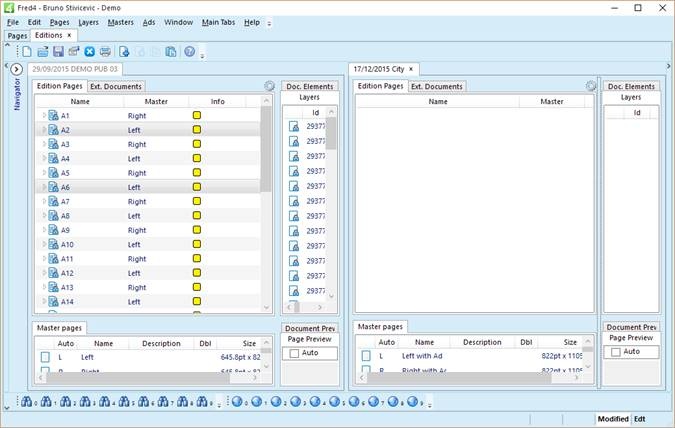Click 'Left with Ad' master page name
Screen dimensions: 675x428
(x=422, y=356)
